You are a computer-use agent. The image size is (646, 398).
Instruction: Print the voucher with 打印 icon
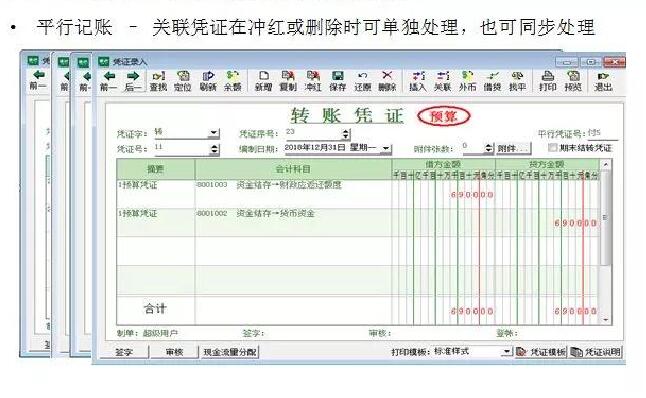click(548, 81)
